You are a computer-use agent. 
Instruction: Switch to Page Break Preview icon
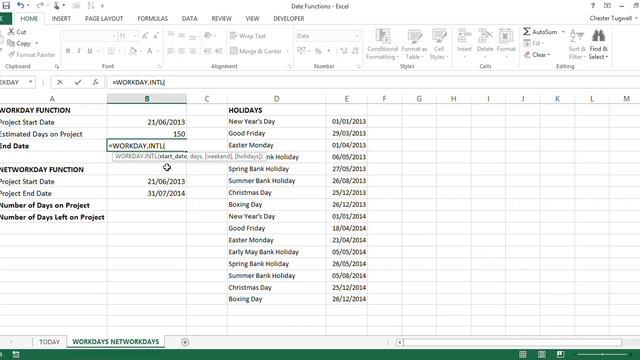click(560, 354)
